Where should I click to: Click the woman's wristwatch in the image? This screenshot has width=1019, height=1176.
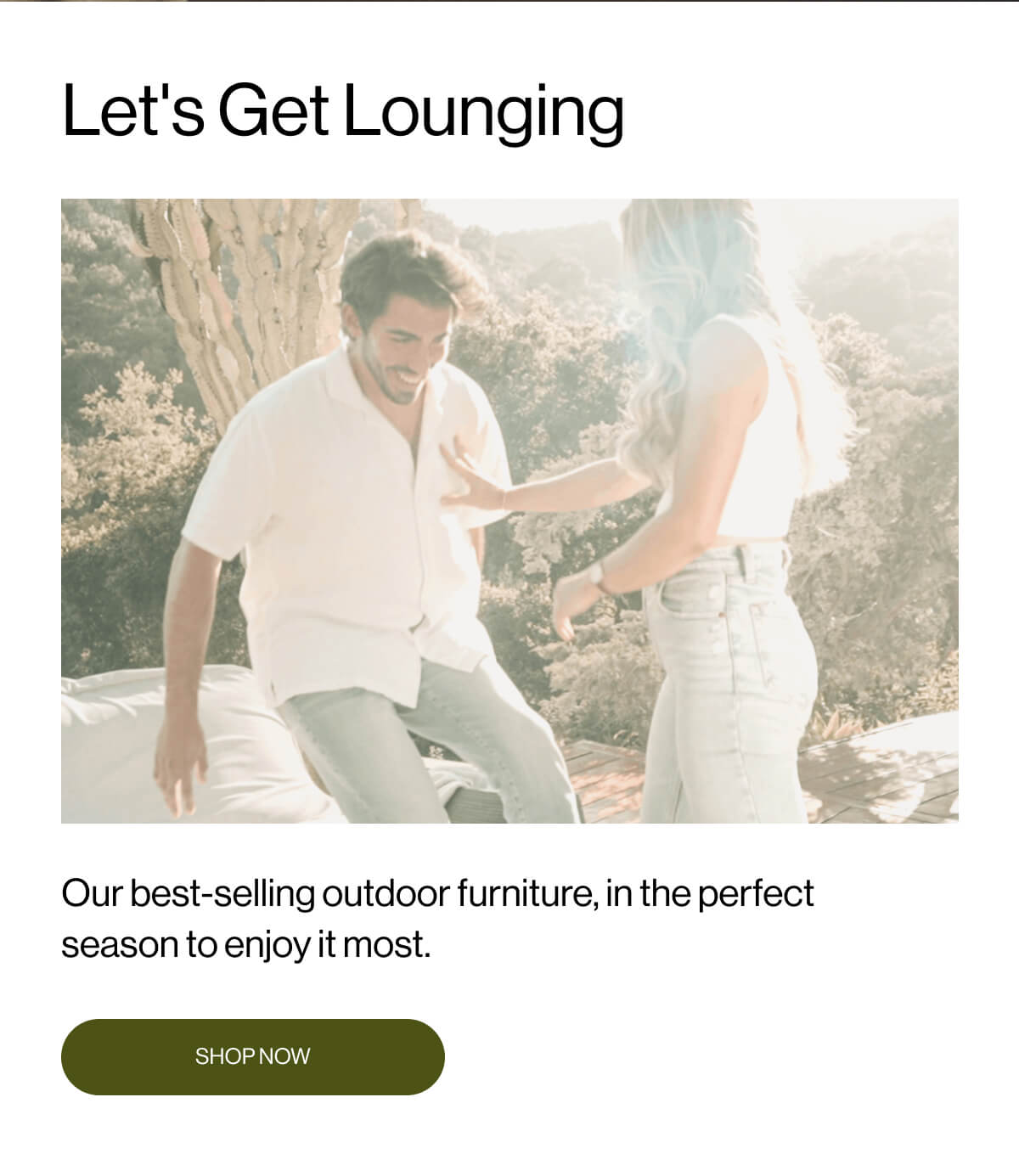597,578
